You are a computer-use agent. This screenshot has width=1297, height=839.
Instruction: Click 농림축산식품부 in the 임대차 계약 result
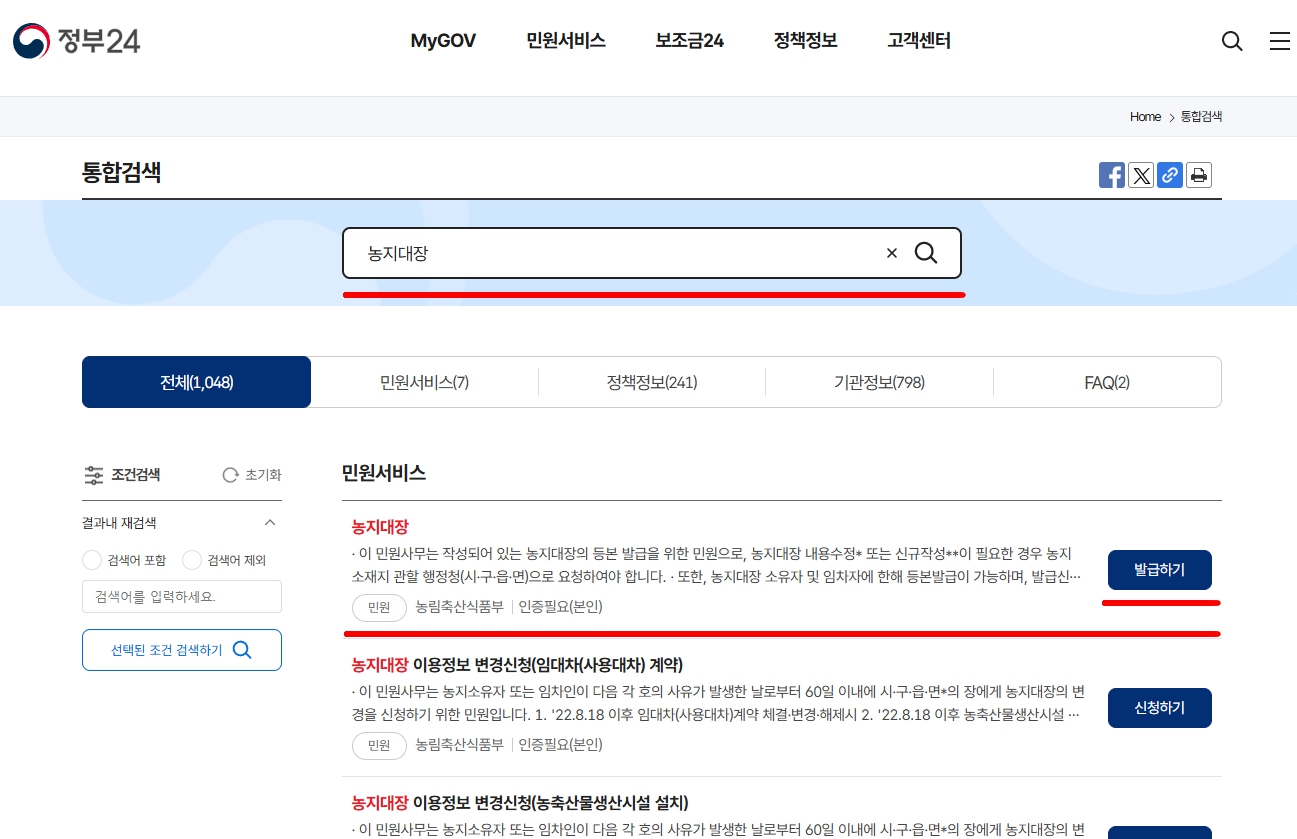pos(460,745)
